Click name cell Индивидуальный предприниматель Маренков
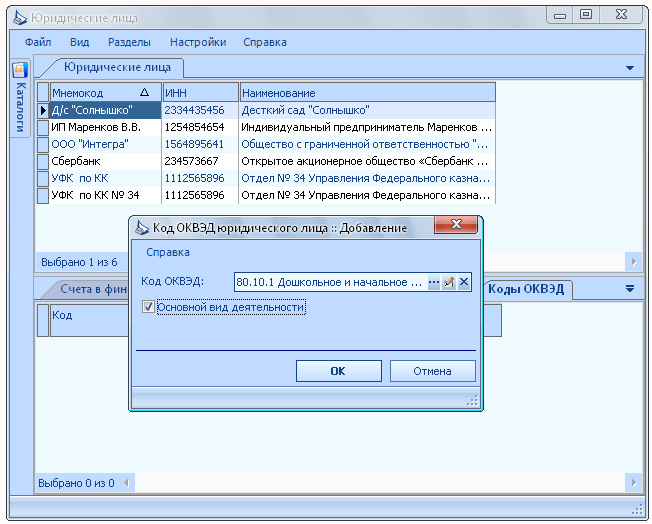Image resolution: width=652 pixels, height=524 pixels. pyautogui.click(x=367, y=127)
